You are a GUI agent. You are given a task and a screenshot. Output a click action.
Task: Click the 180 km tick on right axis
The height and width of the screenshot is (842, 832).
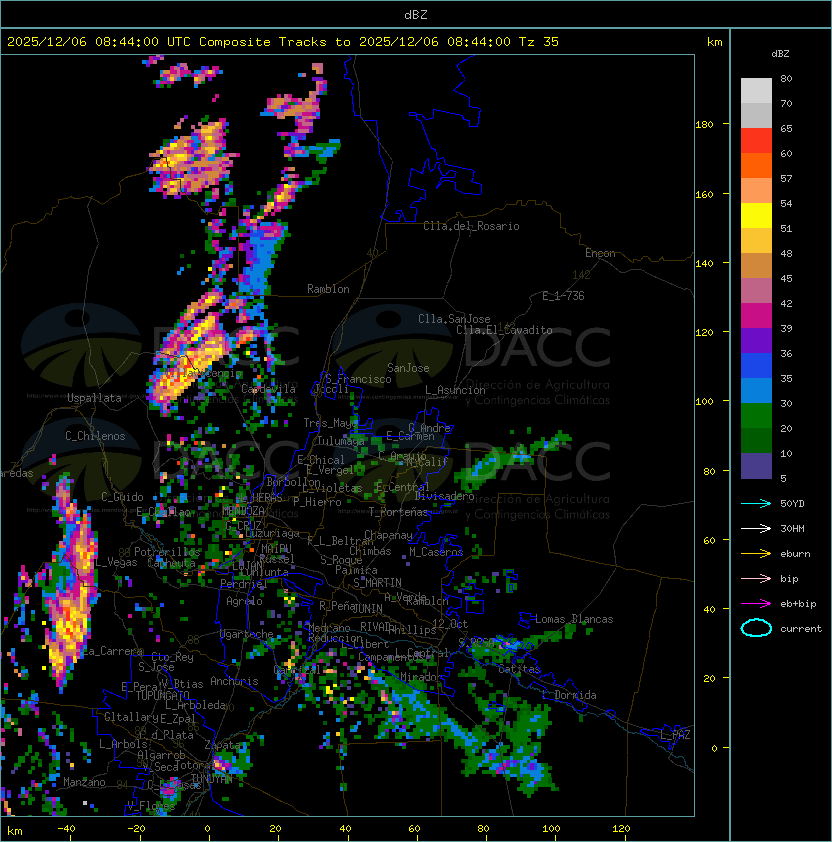[x=704, y=125]
